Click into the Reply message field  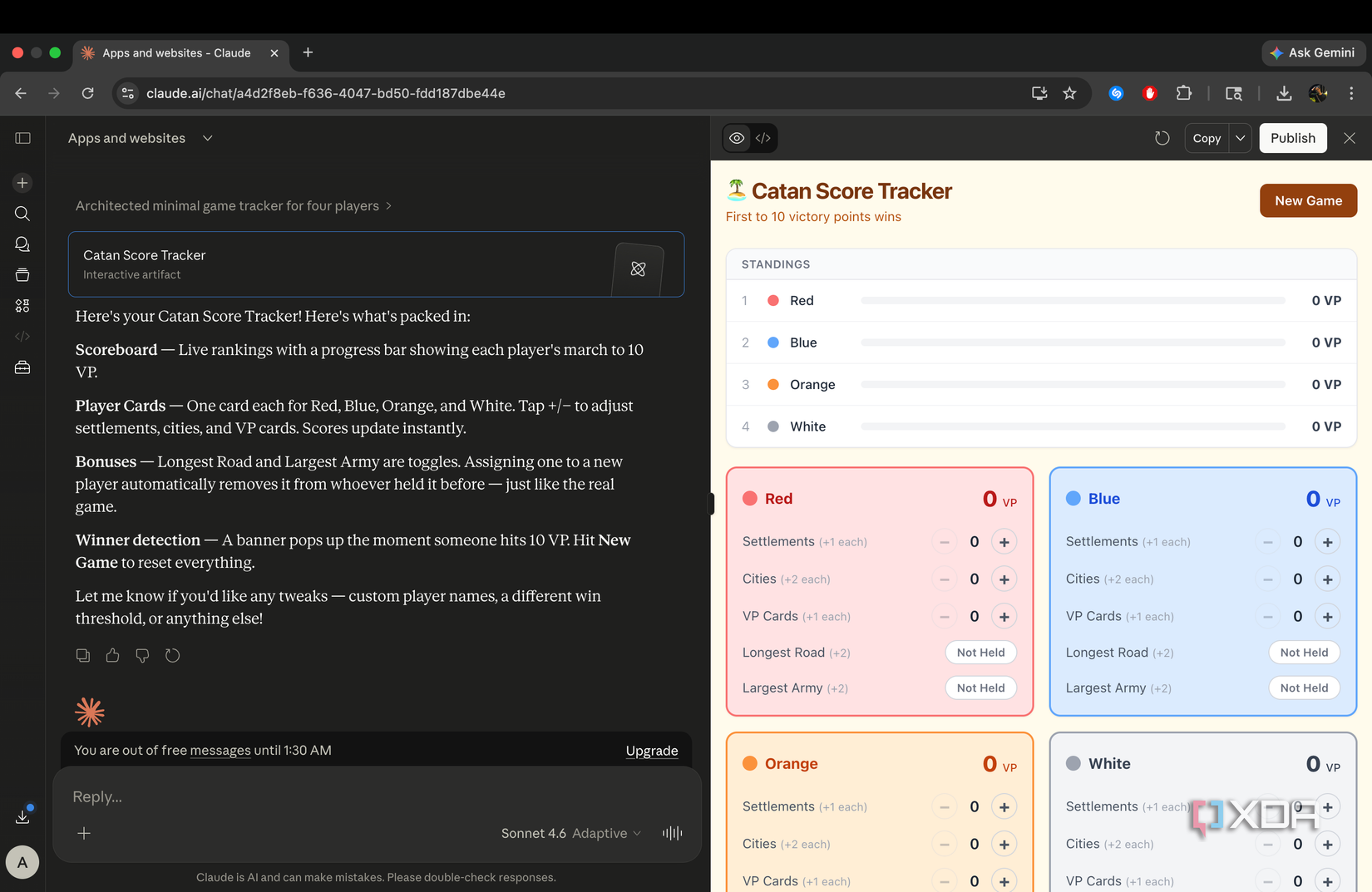coord(377,796)
